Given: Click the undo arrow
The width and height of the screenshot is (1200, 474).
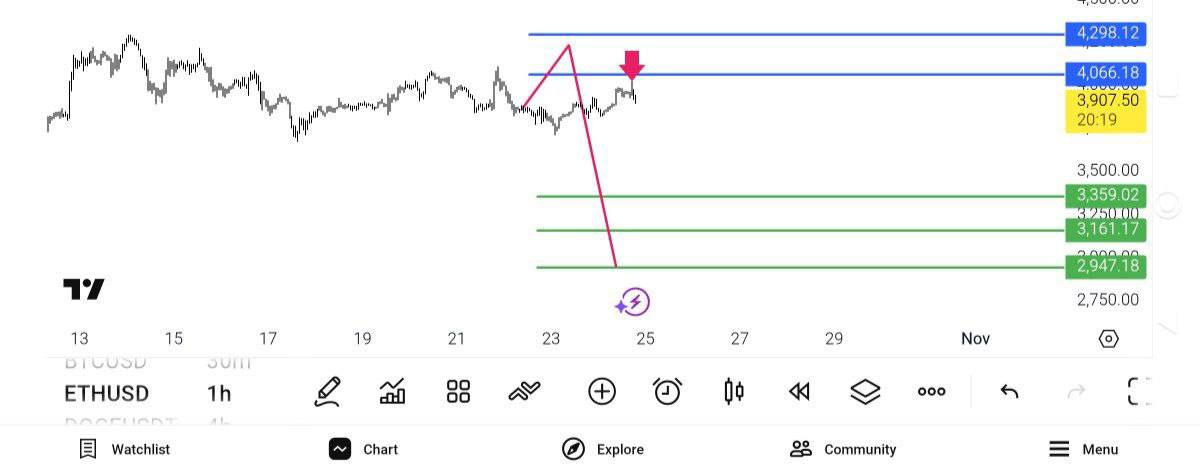Looking at the screenshot, I should pyautogui.click(x=1010, y=392).
